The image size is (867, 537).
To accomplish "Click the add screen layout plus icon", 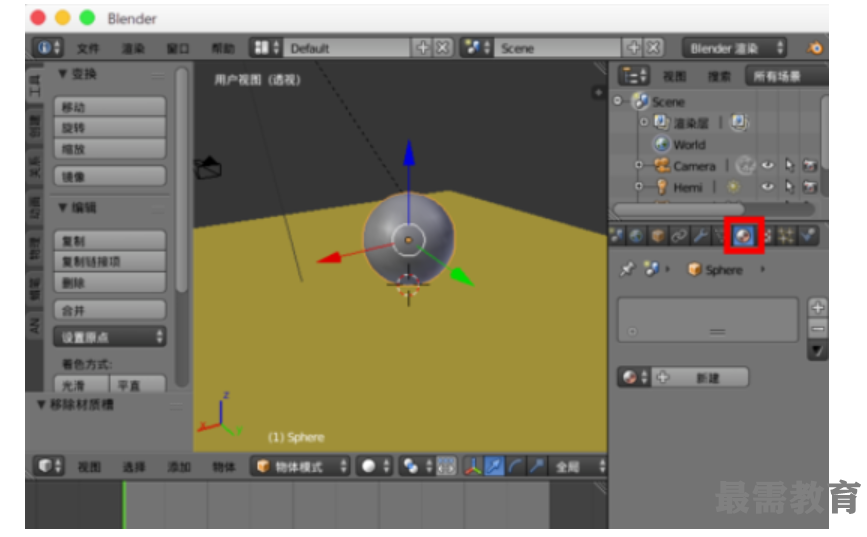I will [x=423, y=48].
